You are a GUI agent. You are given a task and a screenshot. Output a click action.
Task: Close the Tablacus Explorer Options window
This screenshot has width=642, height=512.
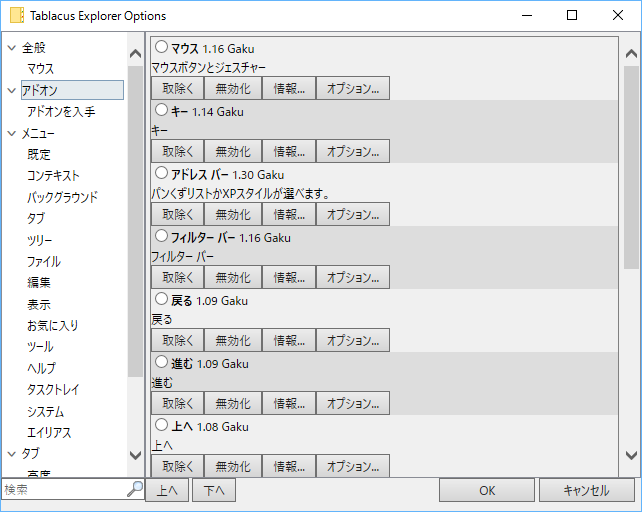click(618, 15)
